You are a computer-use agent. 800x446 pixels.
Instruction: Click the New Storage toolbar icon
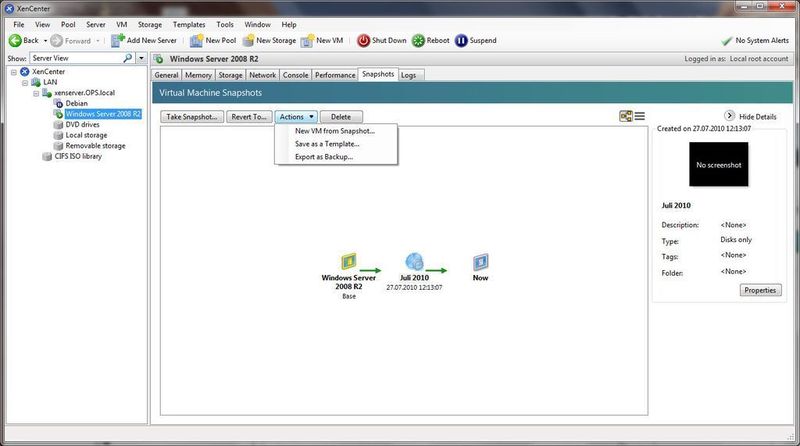point(248,40)
